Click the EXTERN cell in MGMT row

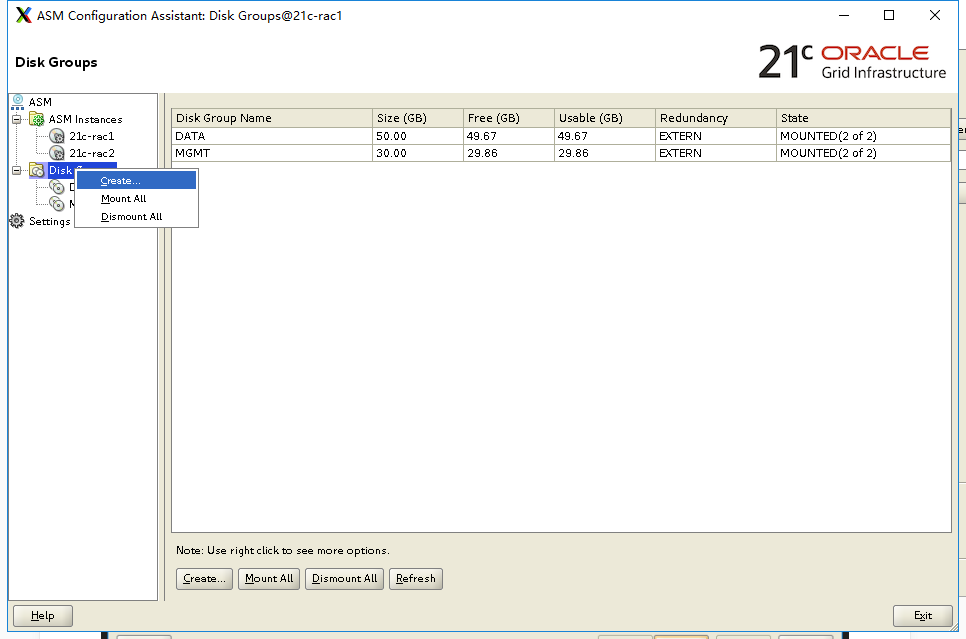click(x=716, y=153)
